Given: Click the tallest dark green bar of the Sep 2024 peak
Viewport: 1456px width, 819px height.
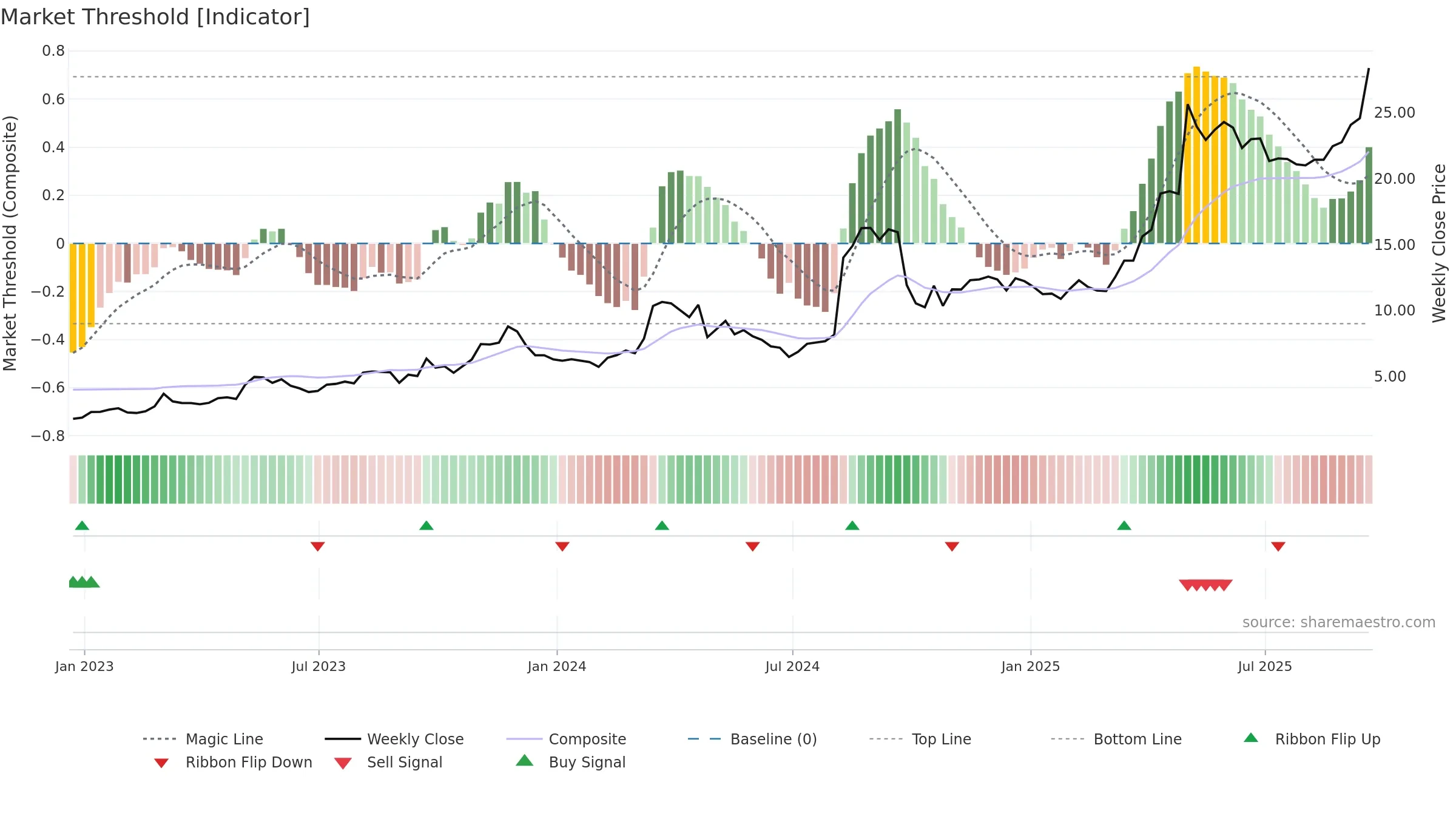Looking at the screenshot, I should click(897, 176).
